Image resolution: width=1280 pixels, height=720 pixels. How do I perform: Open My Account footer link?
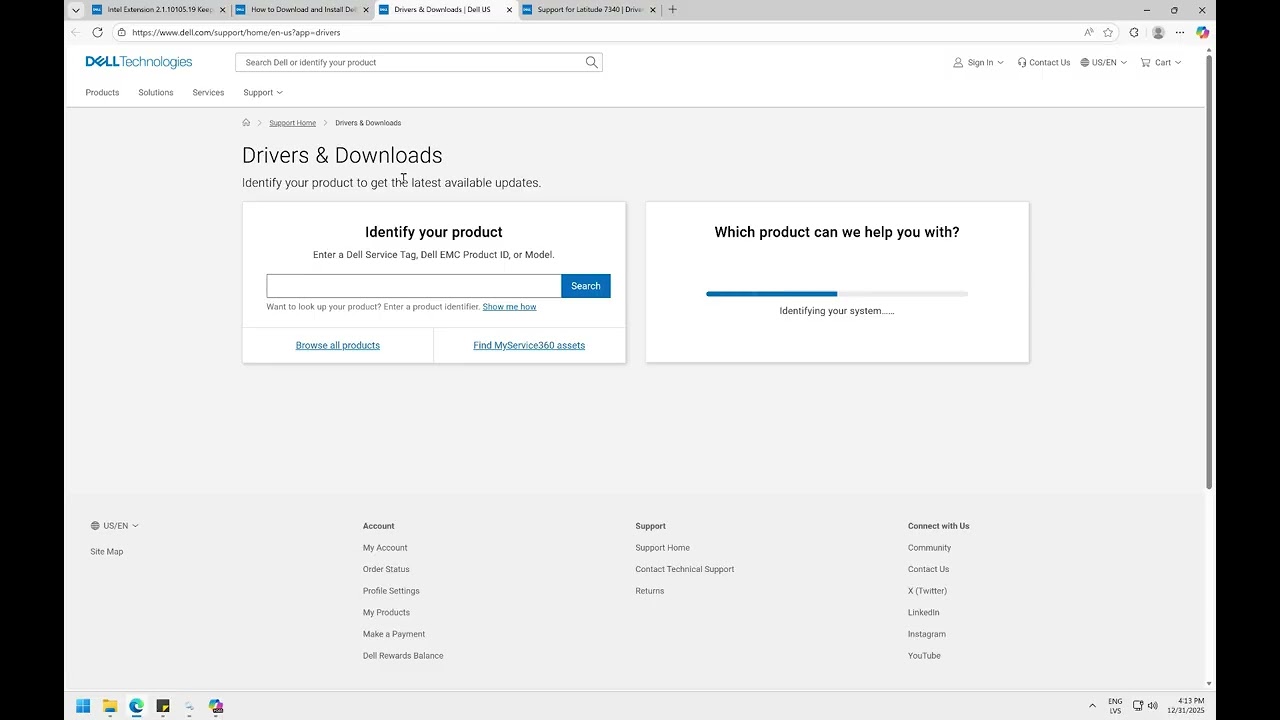click(385, 548)
